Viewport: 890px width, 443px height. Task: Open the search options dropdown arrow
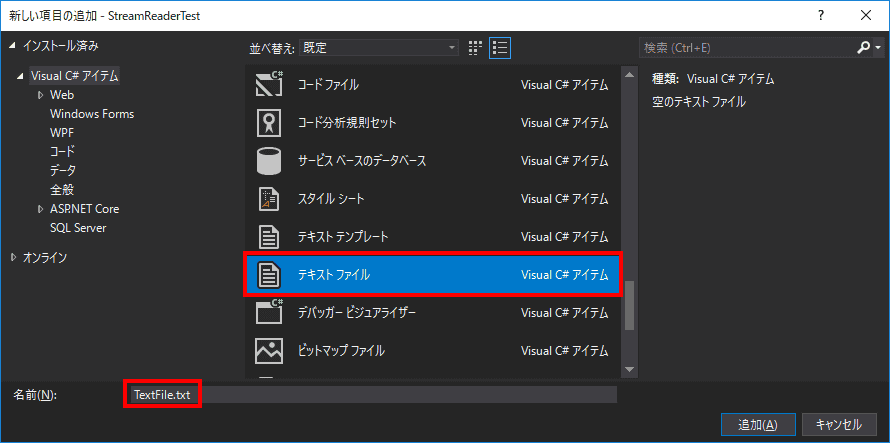tap(879, 48)
